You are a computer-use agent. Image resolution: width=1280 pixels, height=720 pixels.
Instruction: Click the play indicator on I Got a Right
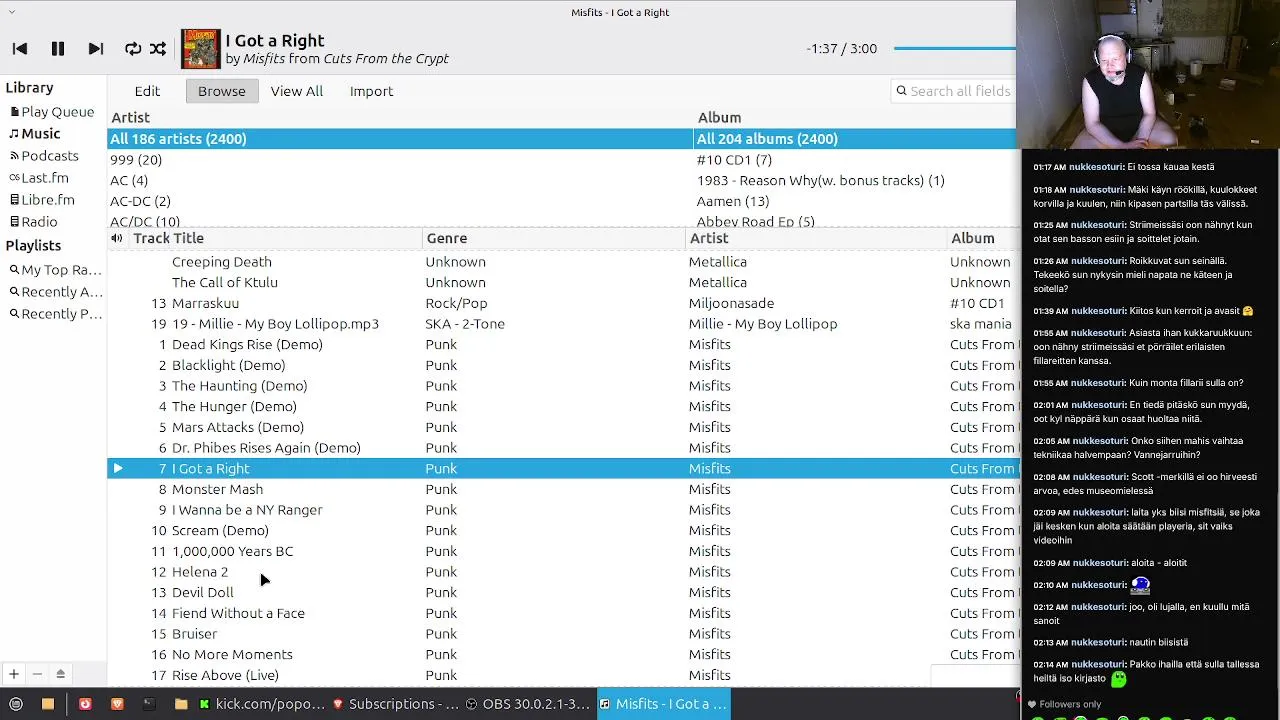pos(118,468)
